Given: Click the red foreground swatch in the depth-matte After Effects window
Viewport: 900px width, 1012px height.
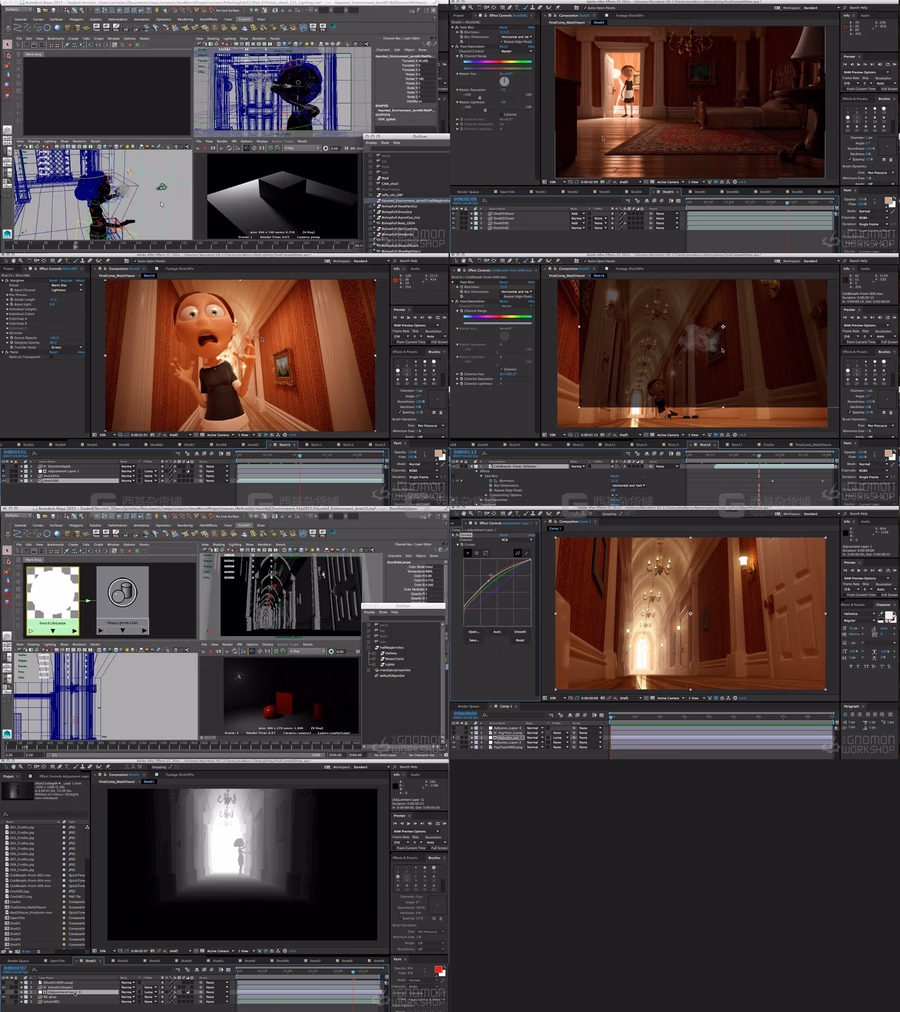Looking at the screenshot, I should (438, 969).
